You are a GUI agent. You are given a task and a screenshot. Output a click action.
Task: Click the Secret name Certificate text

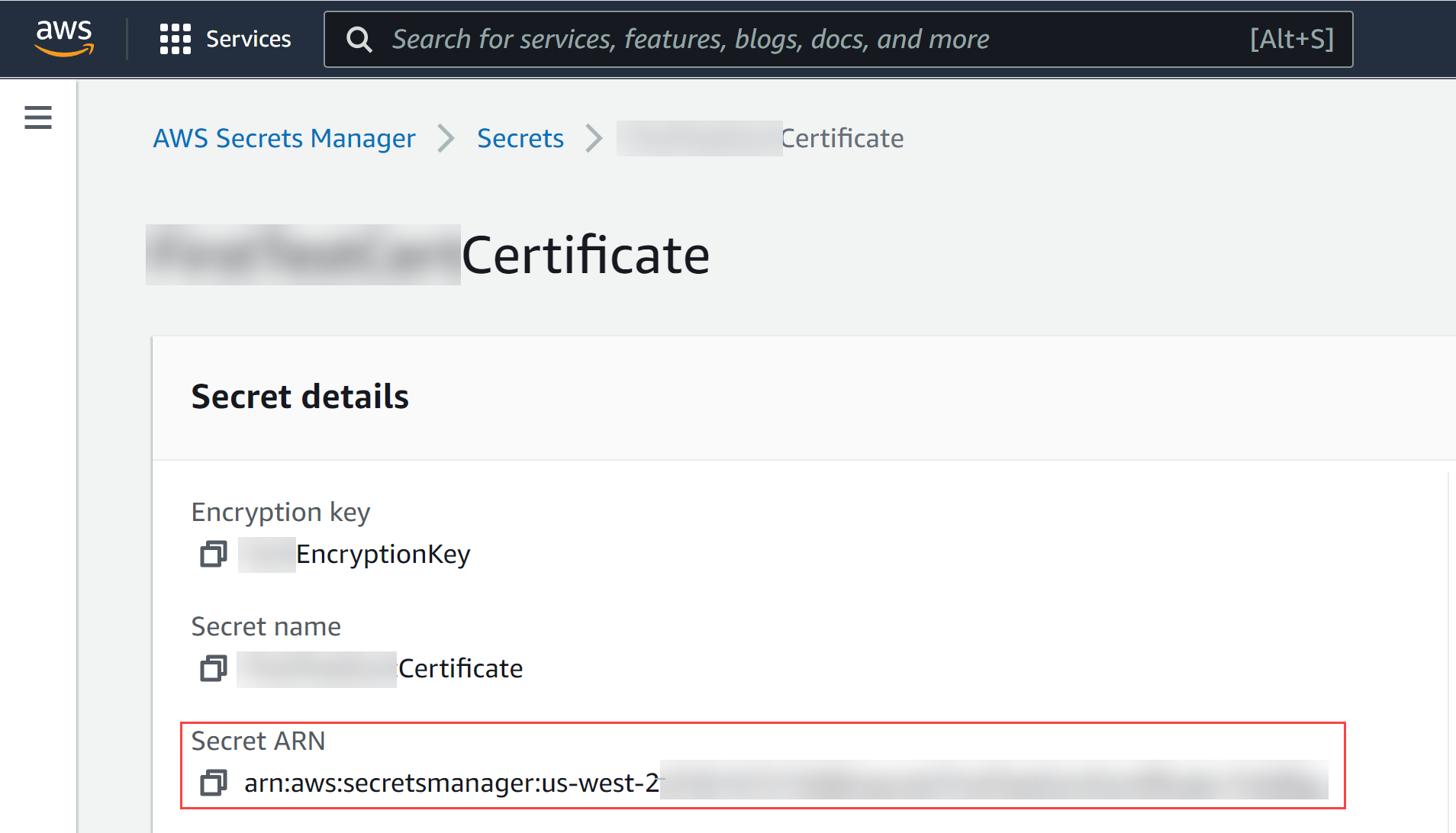(x=460, y=668)
